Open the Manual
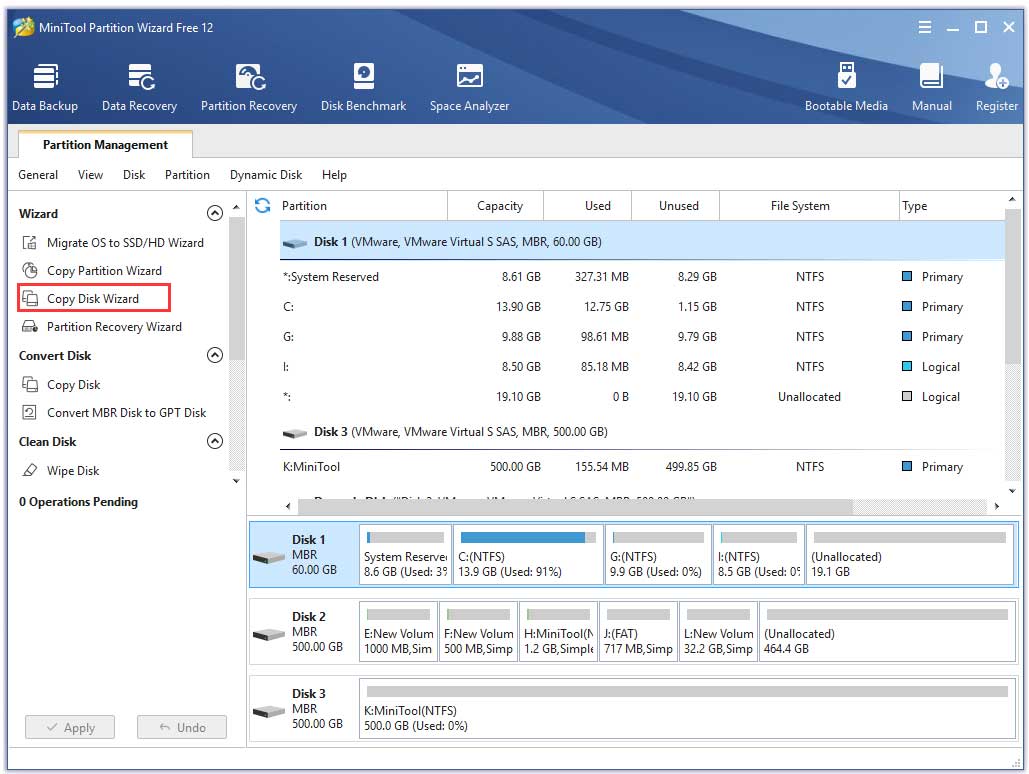1029x774 pixels. 931,87
